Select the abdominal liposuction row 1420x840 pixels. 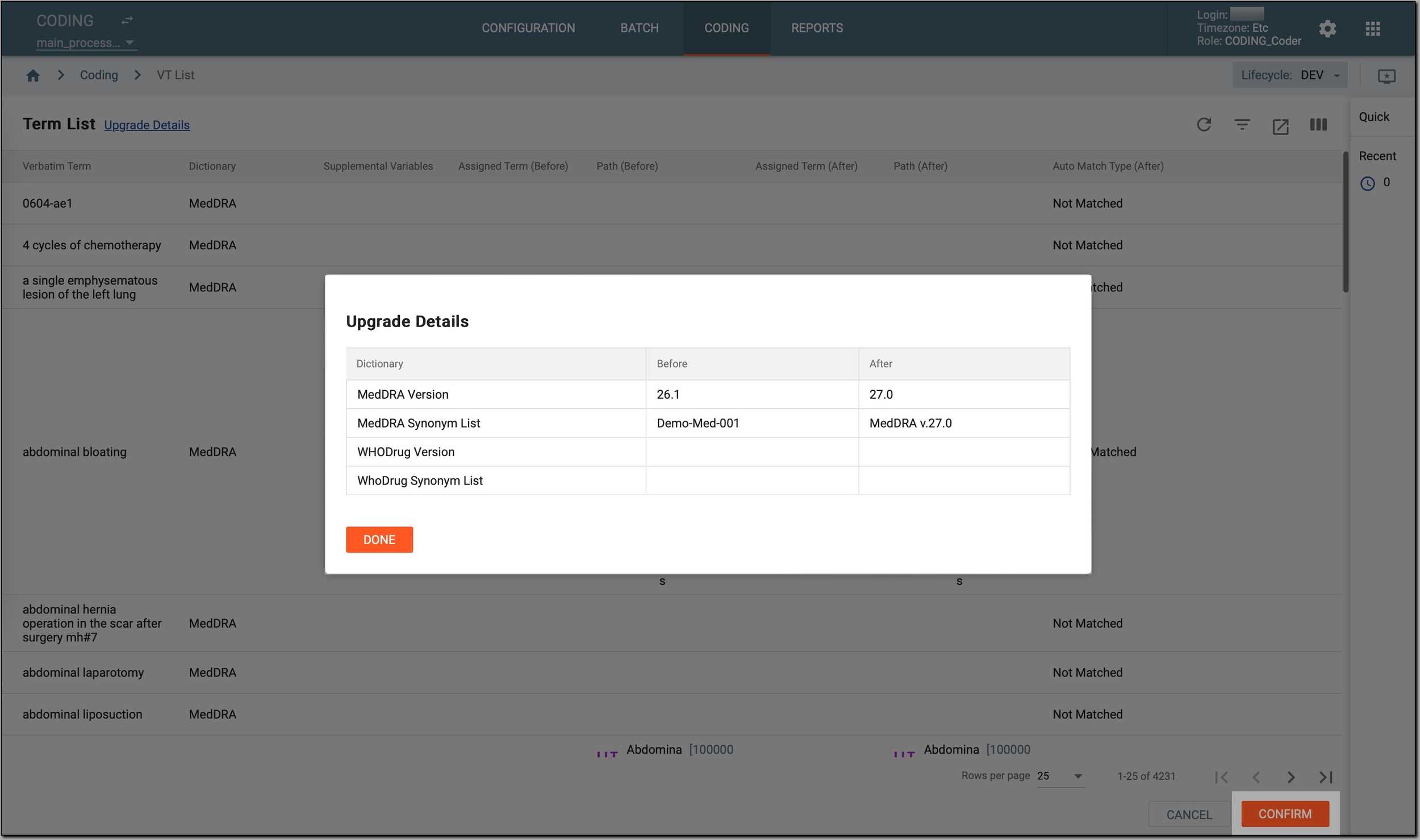671,714
